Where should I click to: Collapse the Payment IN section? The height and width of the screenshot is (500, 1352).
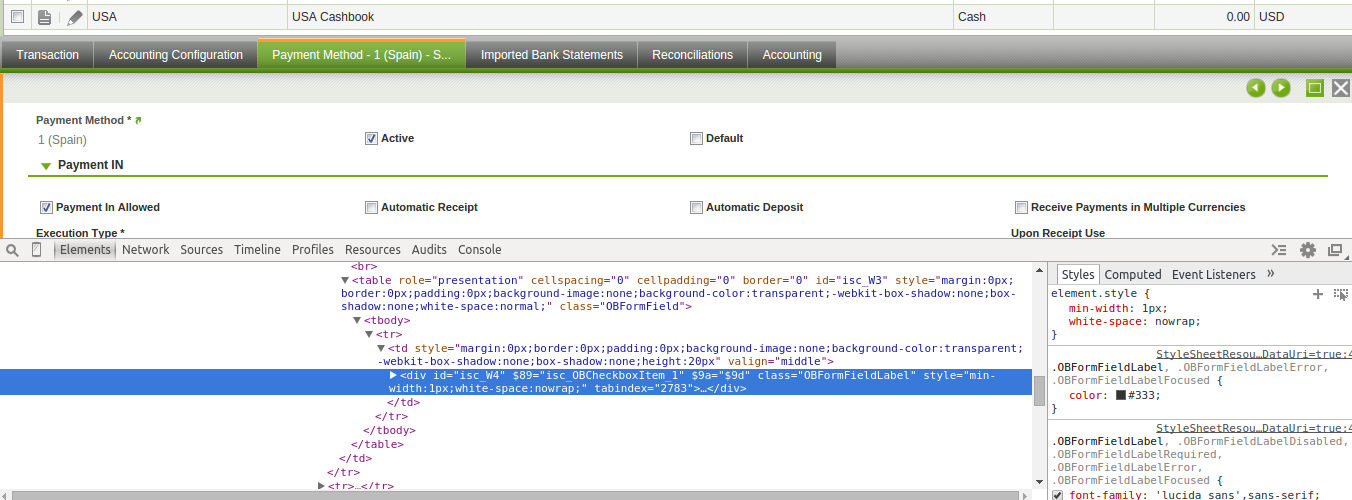[x=46, y=166]
